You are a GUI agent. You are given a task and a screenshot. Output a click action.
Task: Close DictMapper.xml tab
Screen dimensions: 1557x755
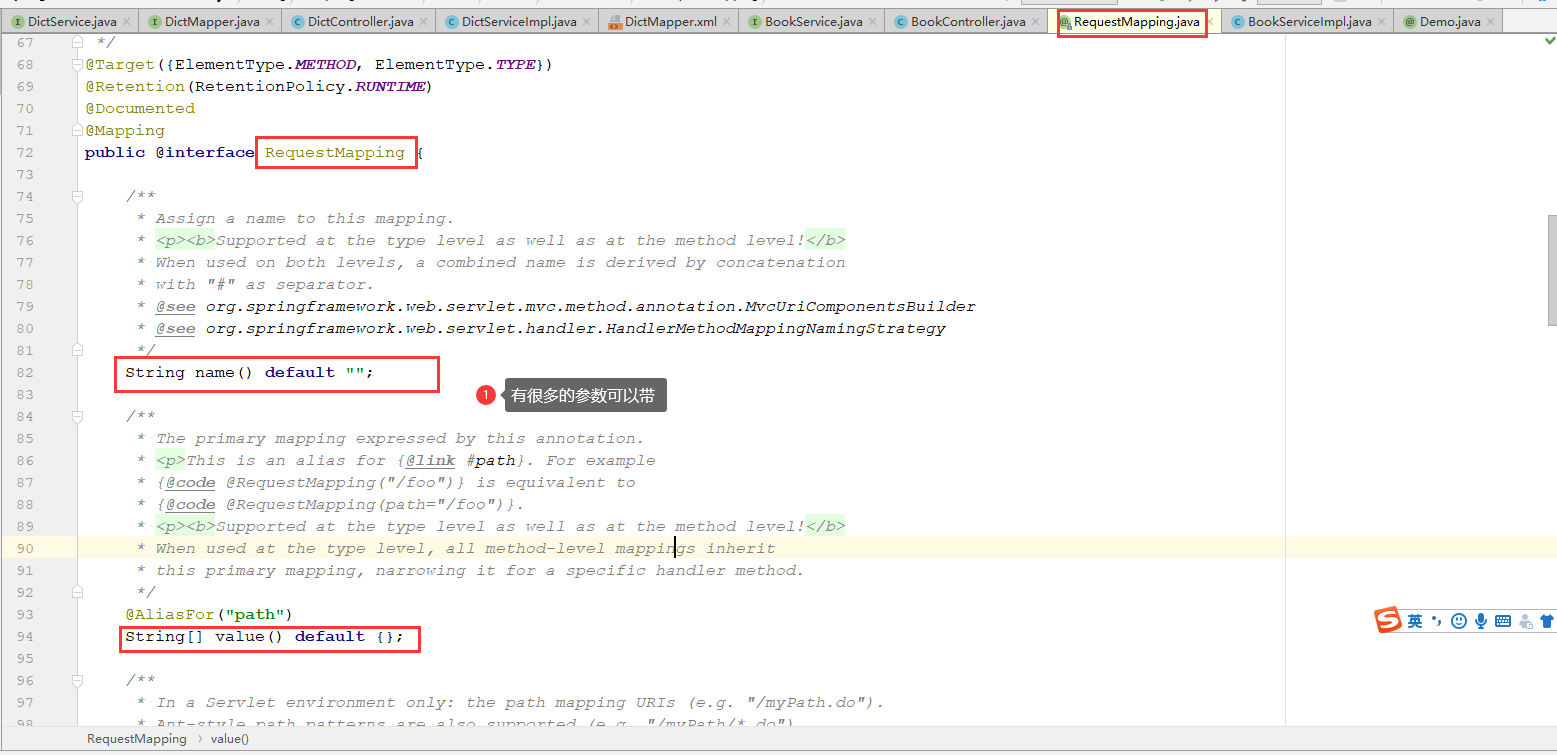pos(727,21)
